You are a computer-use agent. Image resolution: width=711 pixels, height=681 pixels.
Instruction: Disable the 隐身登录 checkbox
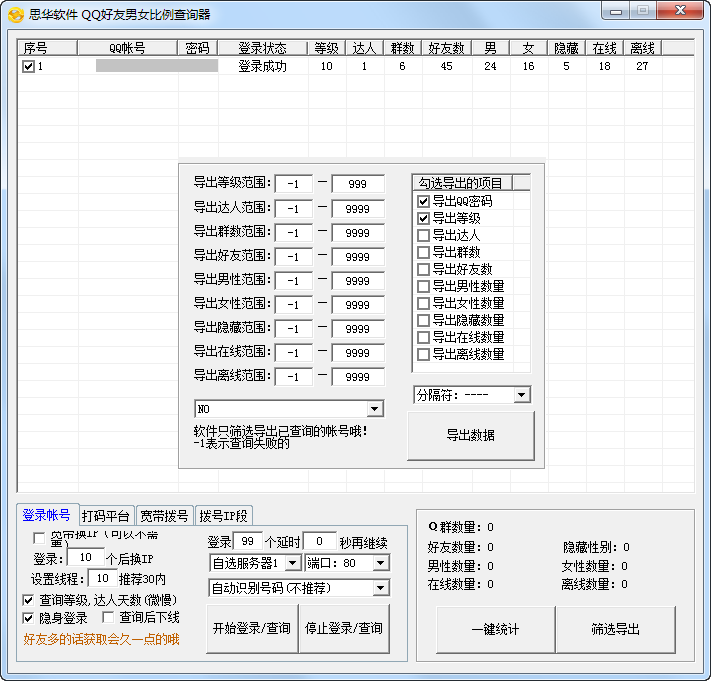29,618
